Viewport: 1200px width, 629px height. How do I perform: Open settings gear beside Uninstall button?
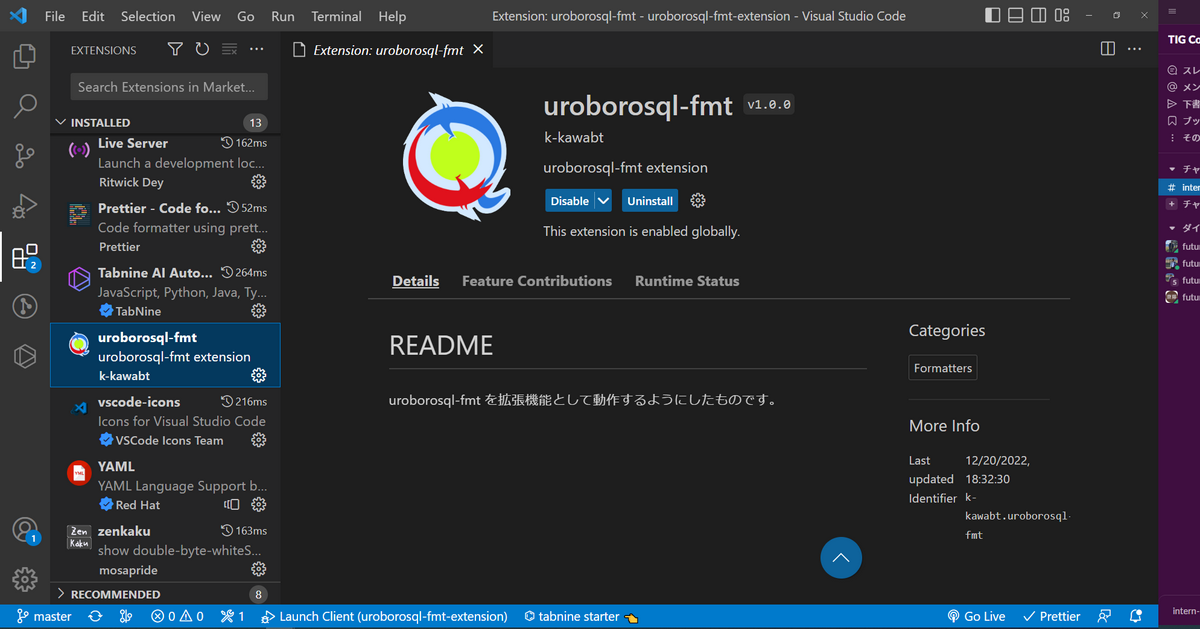tap(698, 201)
